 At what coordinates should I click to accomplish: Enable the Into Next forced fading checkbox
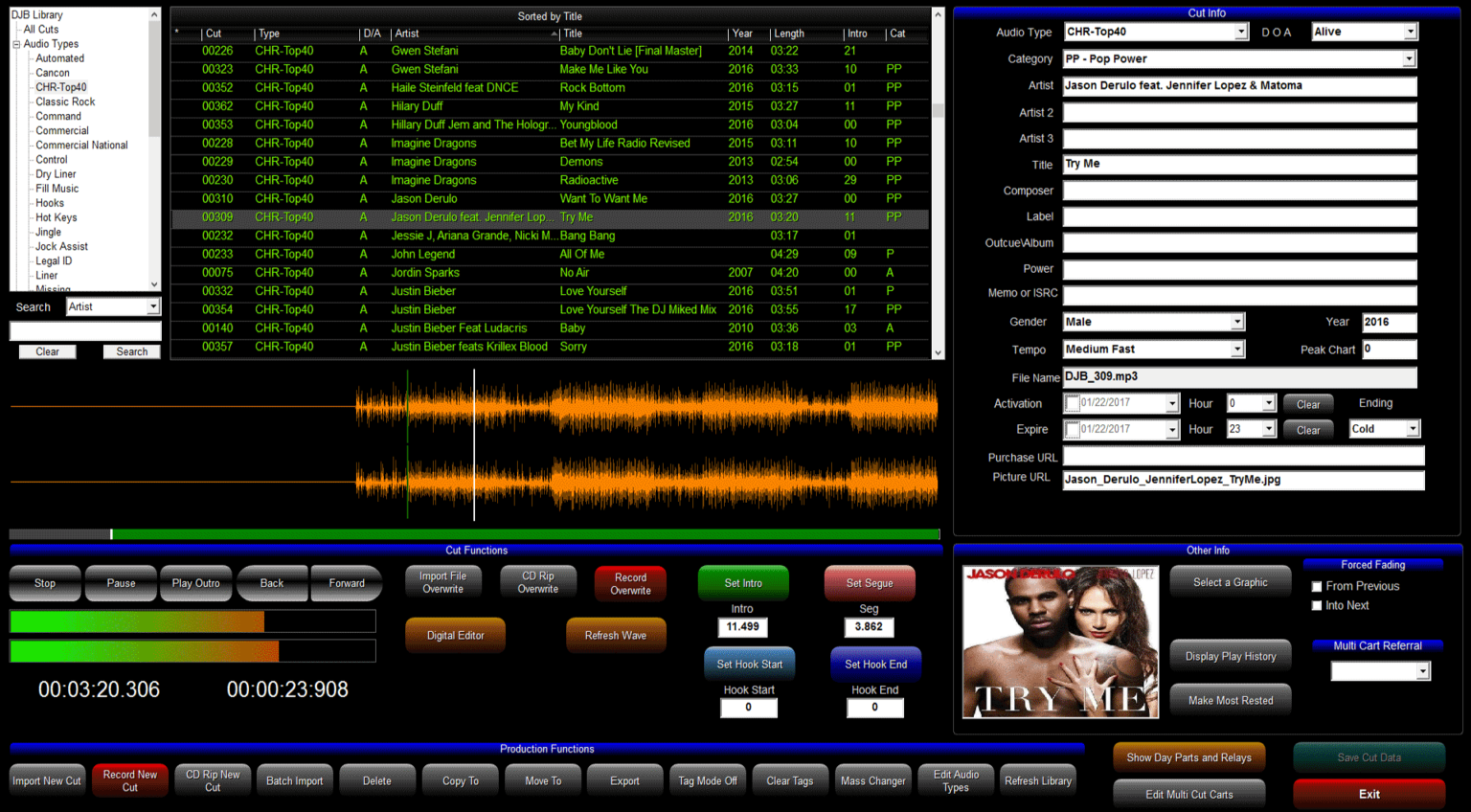(1317, 605)
